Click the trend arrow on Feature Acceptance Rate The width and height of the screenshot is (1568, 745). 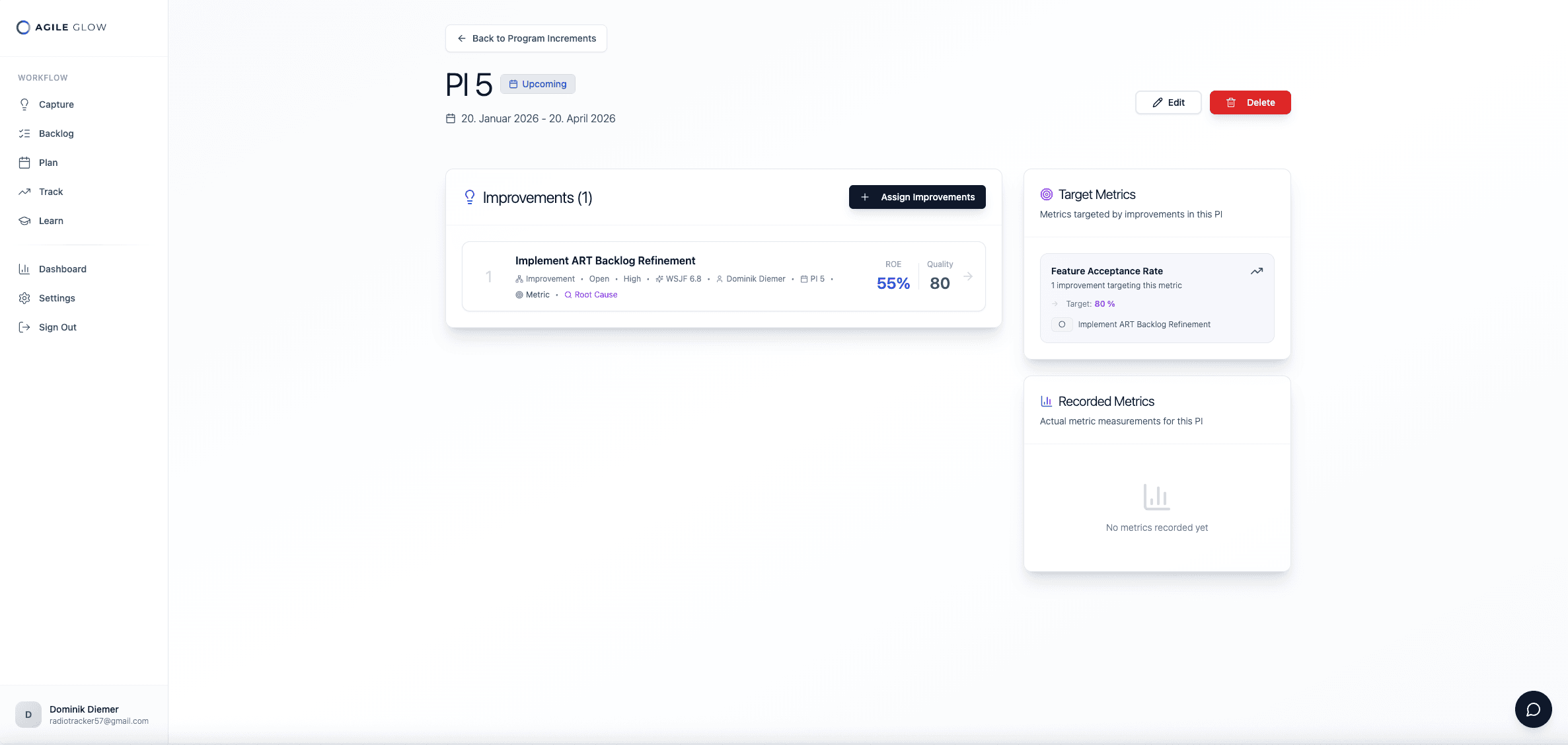[x=1256, y=271]
